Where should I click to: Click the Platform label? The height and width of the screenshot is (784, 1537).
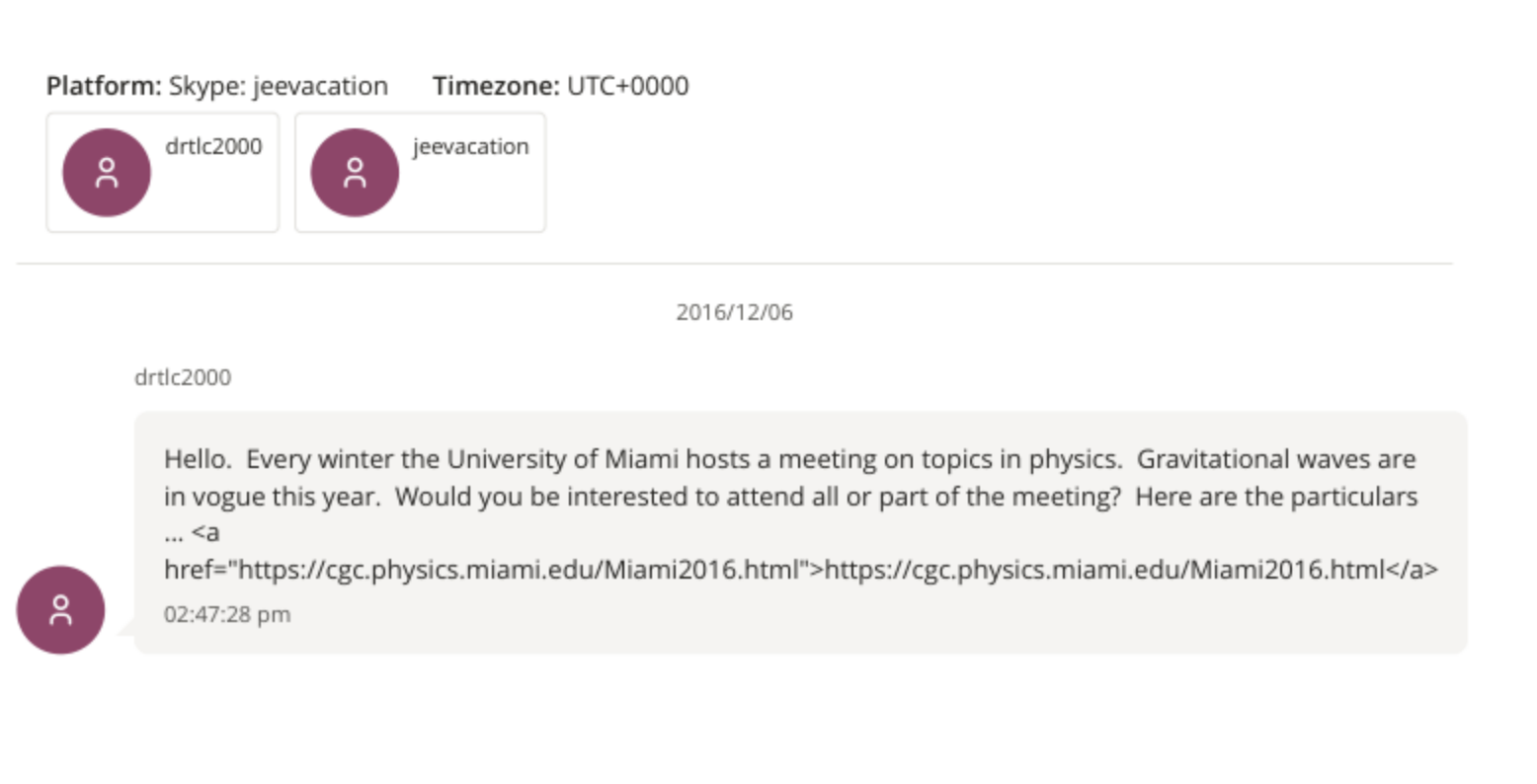point(104,86)
